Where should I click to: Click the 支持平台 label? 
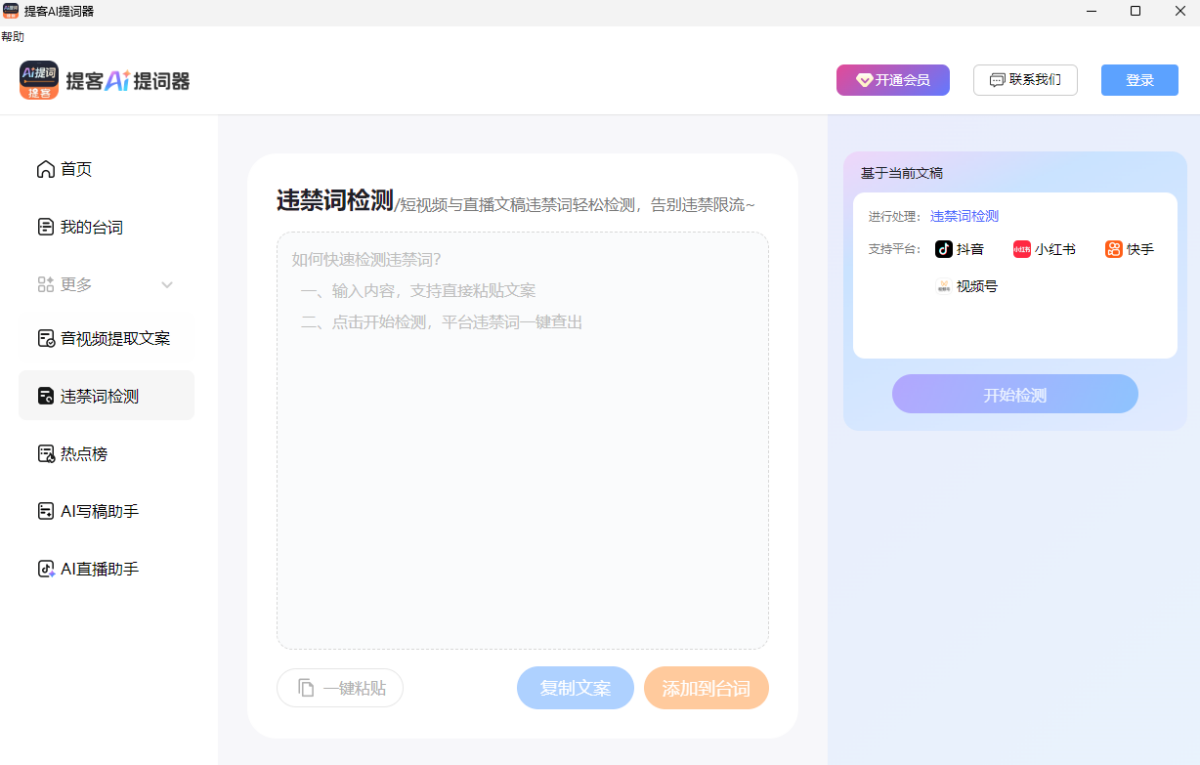click(895, 249)
